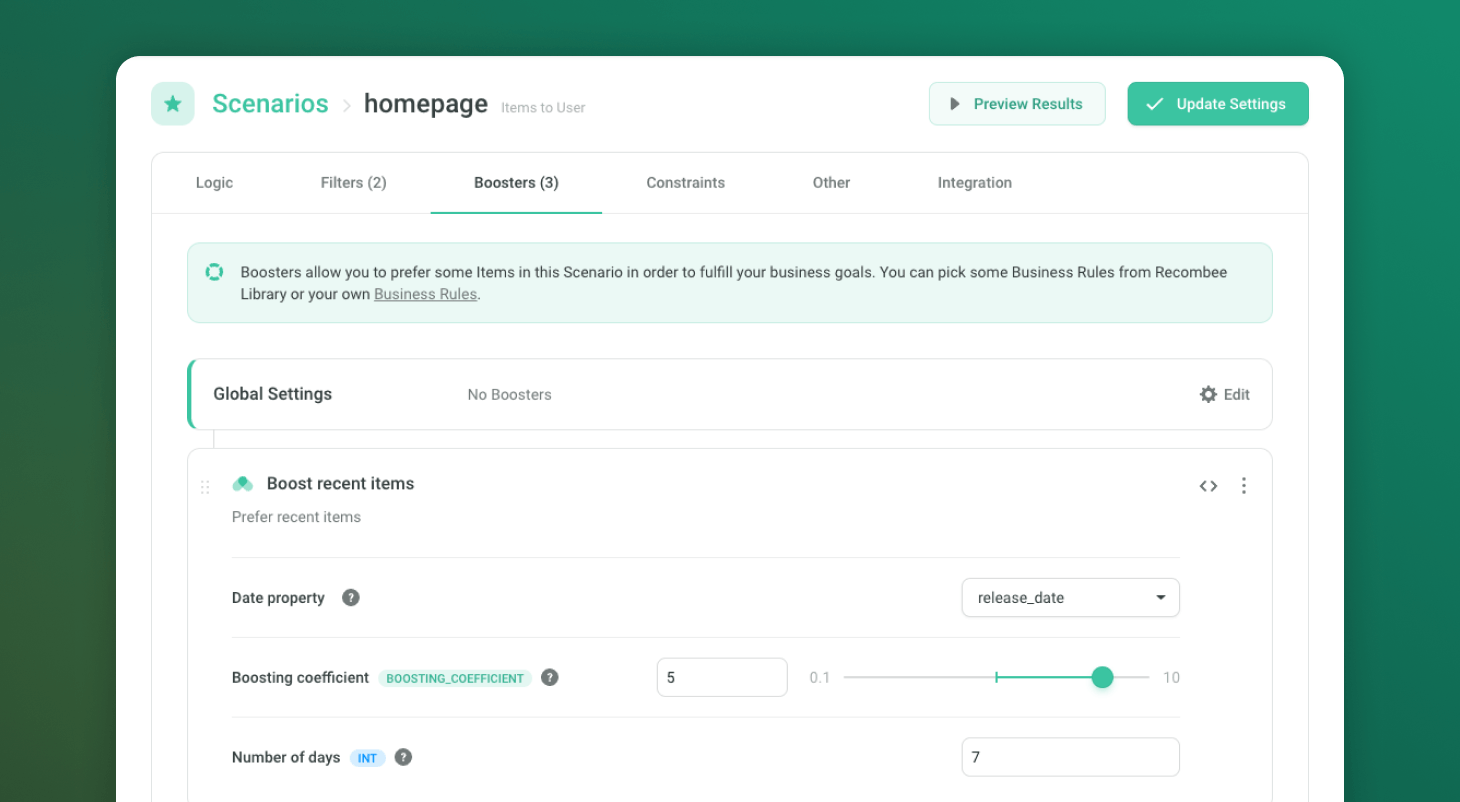The width and height of the screenshot is (1460, 802).
Task: Click the Update Settings button
Action: coord(1218,104)
